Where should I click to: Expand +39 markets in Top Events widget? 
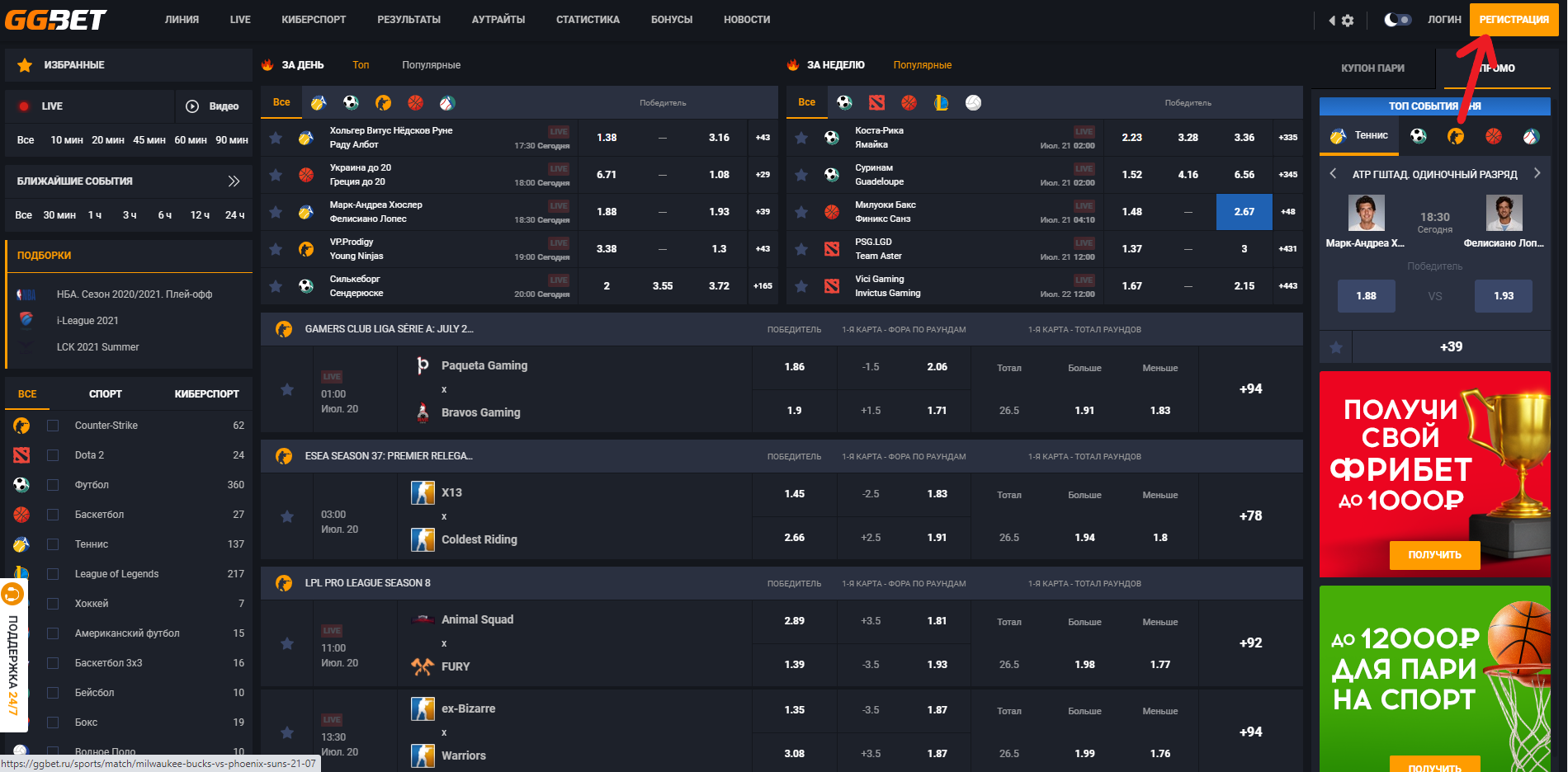[1451, 347]
